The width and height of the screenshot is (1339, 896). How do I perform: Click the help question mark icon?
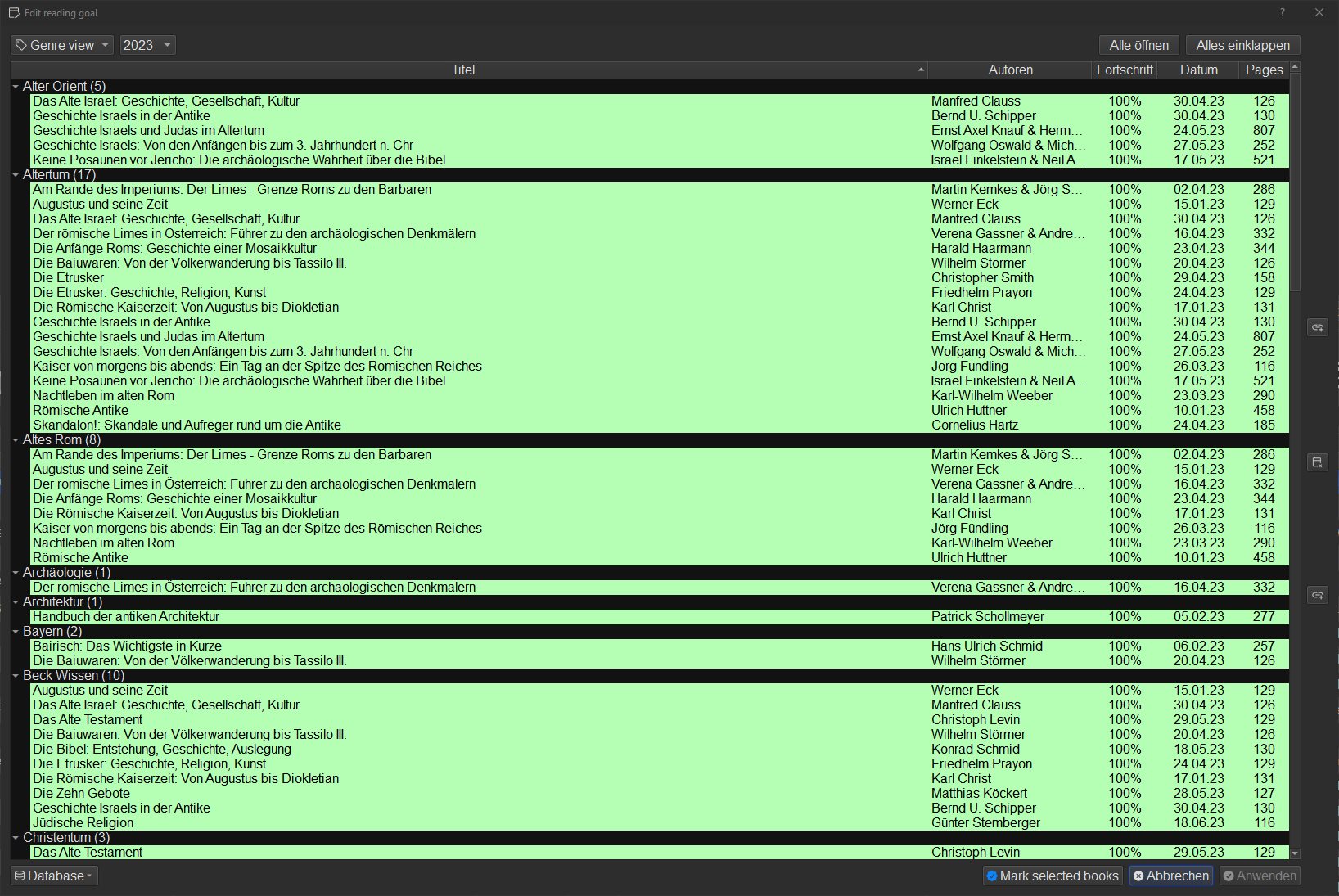(1283, 12)
